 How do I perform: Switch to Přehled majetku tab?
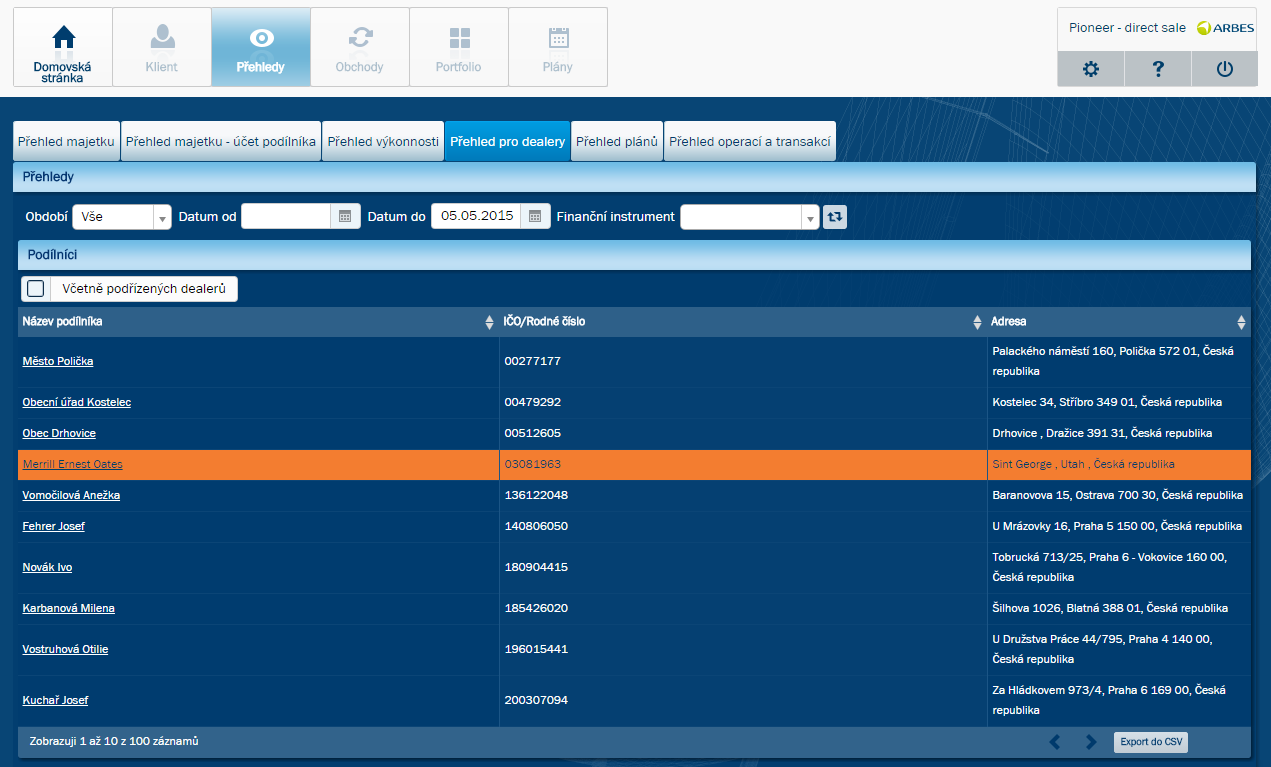[x=66, y=142]
